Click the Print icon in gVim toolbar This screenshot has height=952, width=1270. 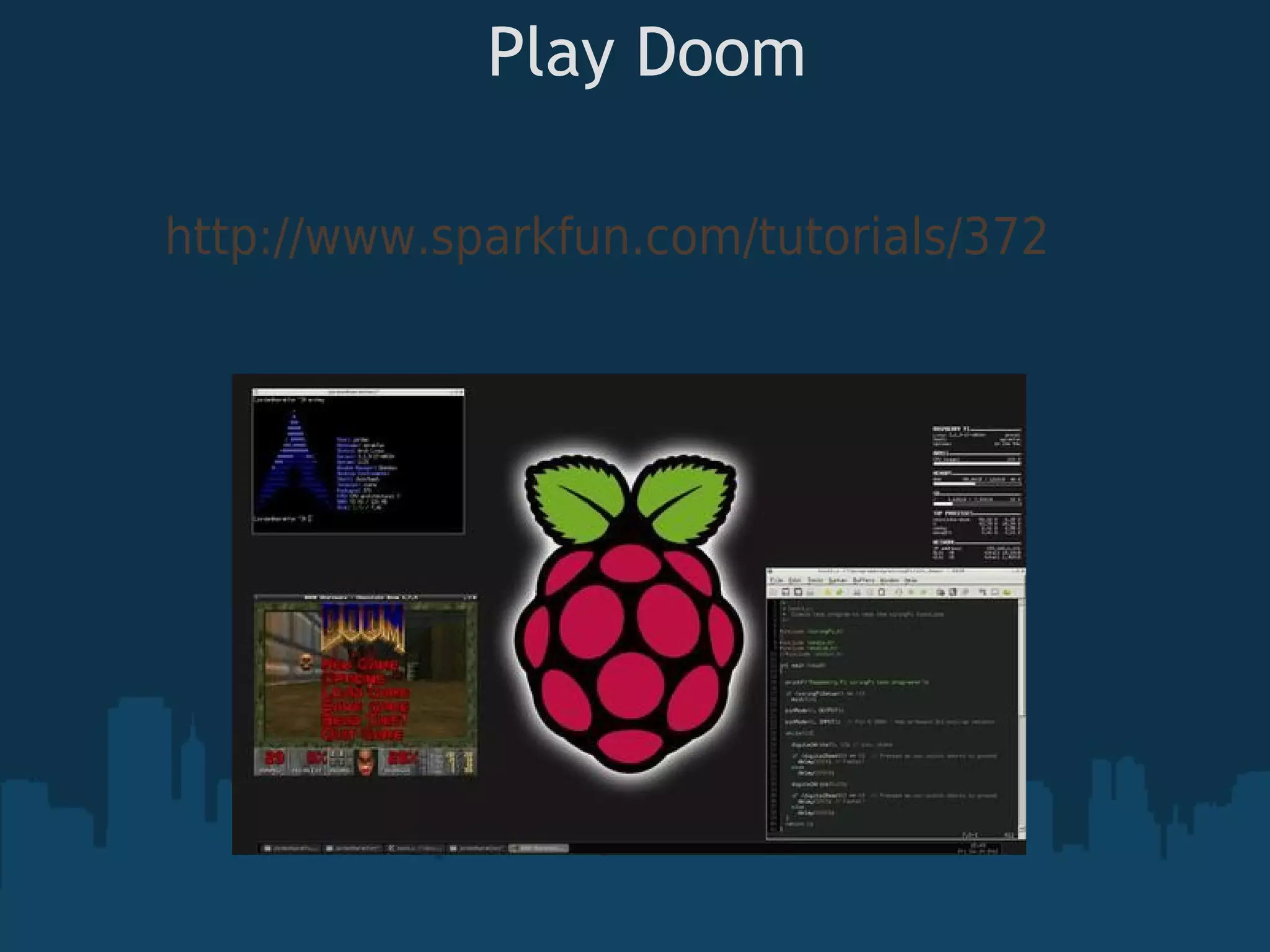tap(810, 592)
